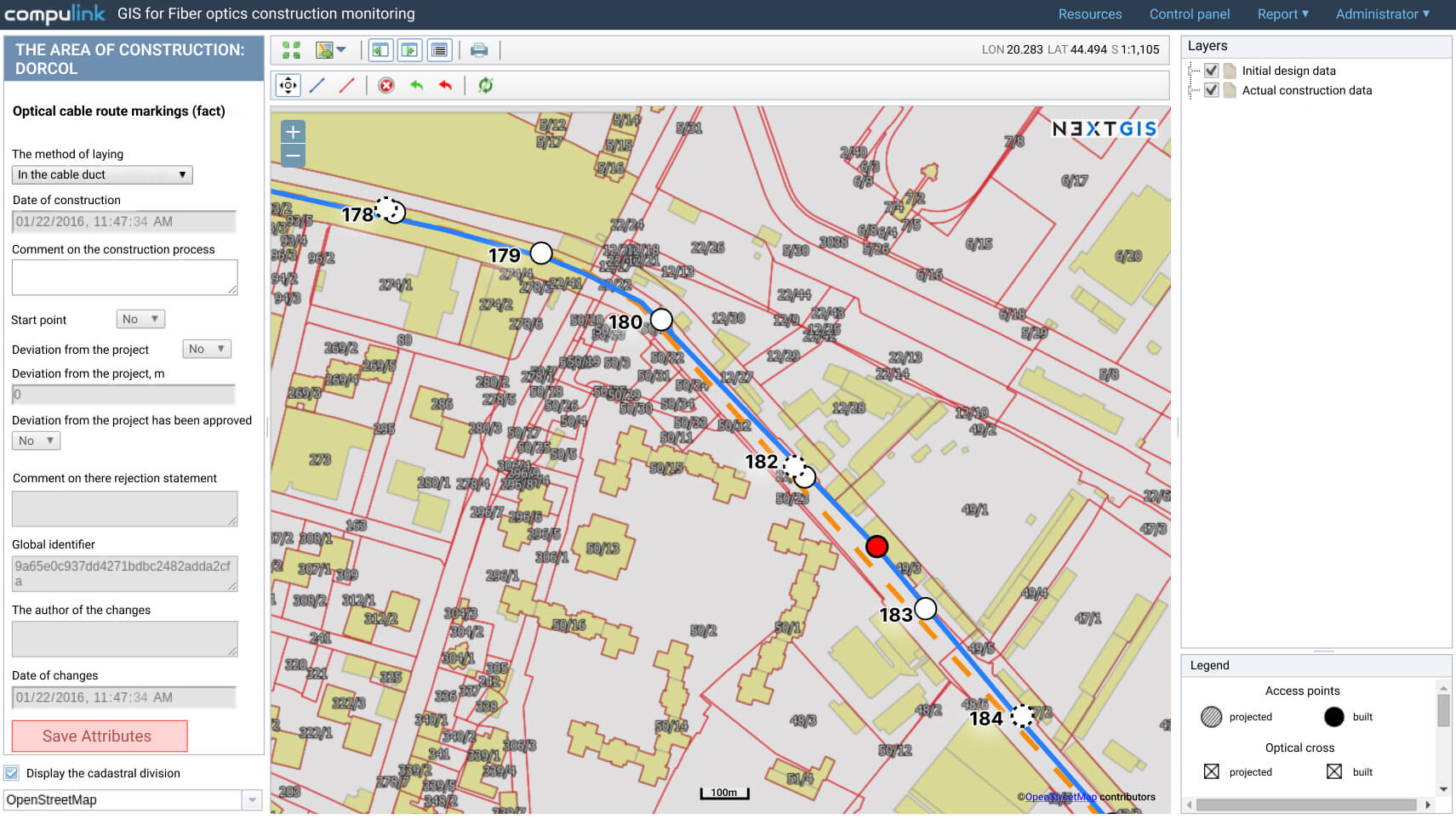Activate the red line drawing tool
Image resolution: width=1456 pixels, height=819 pixels.
[x=348, y=85]
